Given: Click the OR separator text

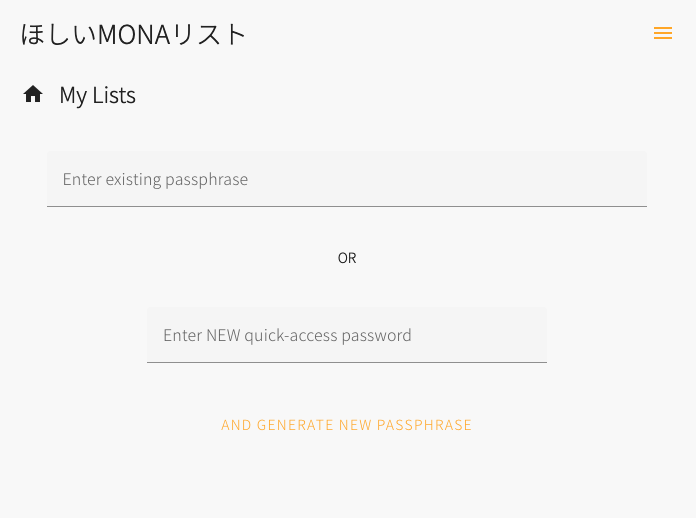Looking at the screenshot, I should pyautogui.click(x=347, y=258).
